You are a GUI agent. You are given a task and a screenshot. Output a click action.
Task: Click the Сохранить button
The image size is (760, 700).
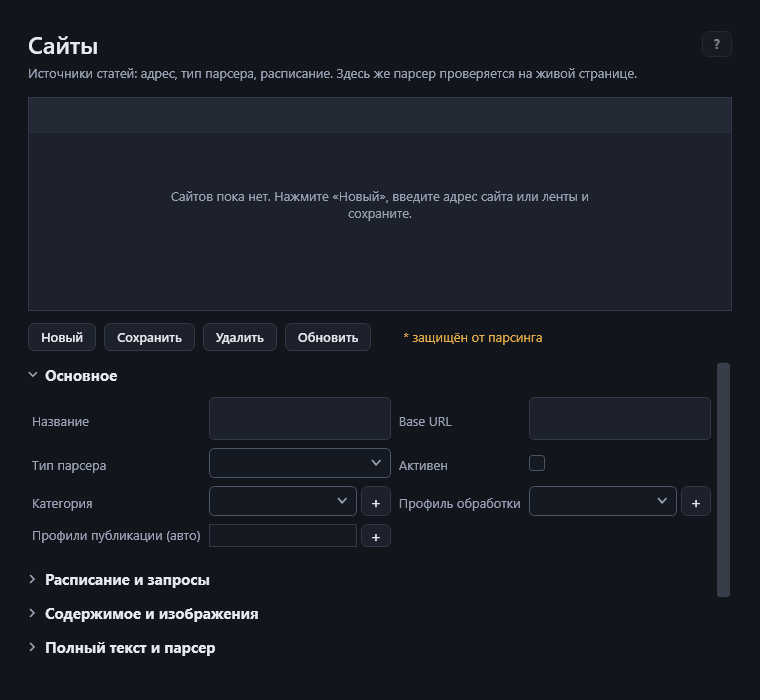[149, 337]
